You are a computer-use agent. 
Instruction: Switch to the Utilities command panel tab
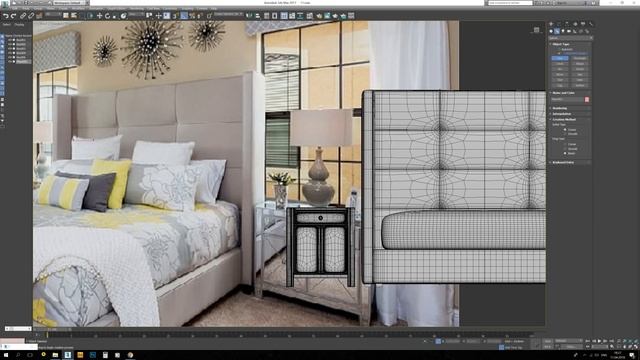[590, 24]
